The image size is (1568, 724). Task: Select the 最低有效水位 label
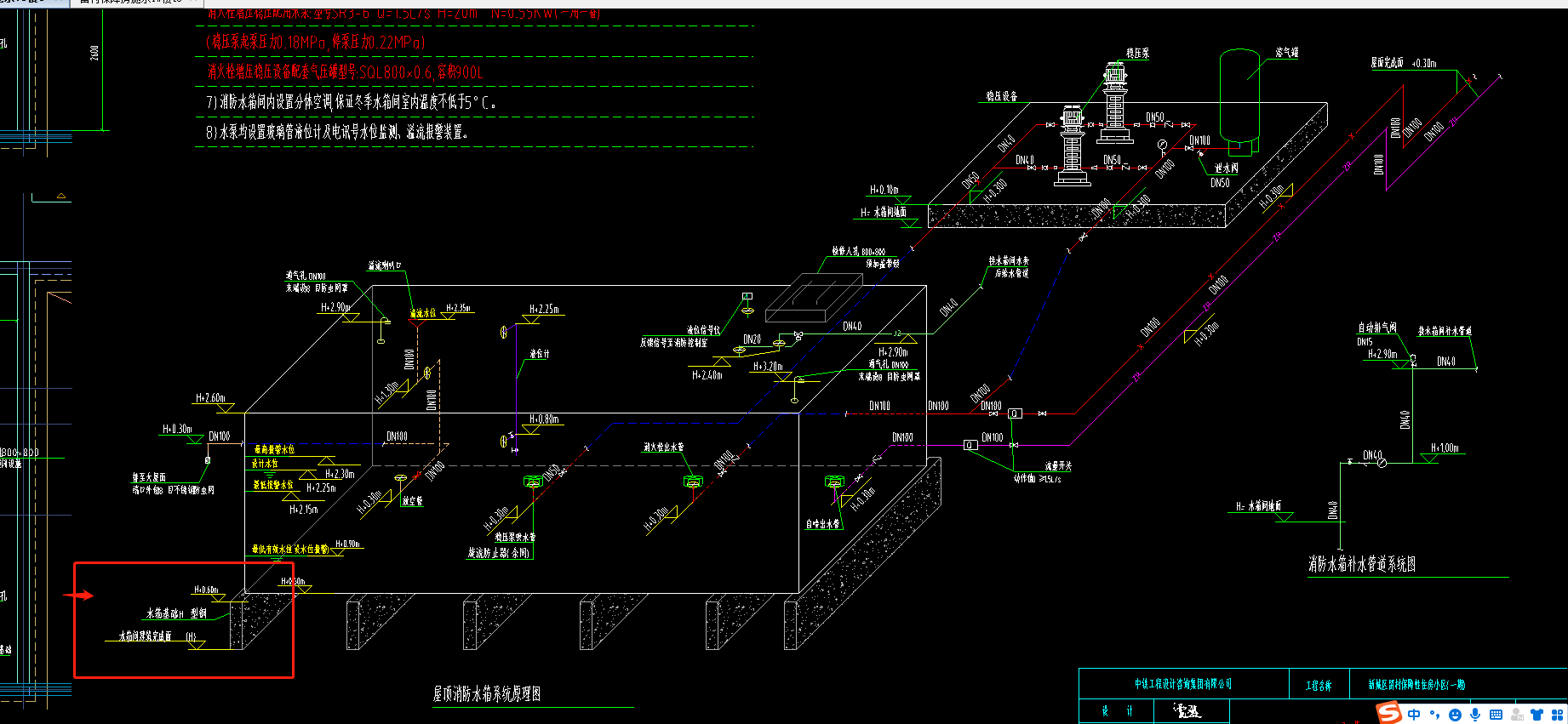coord(272,550)
